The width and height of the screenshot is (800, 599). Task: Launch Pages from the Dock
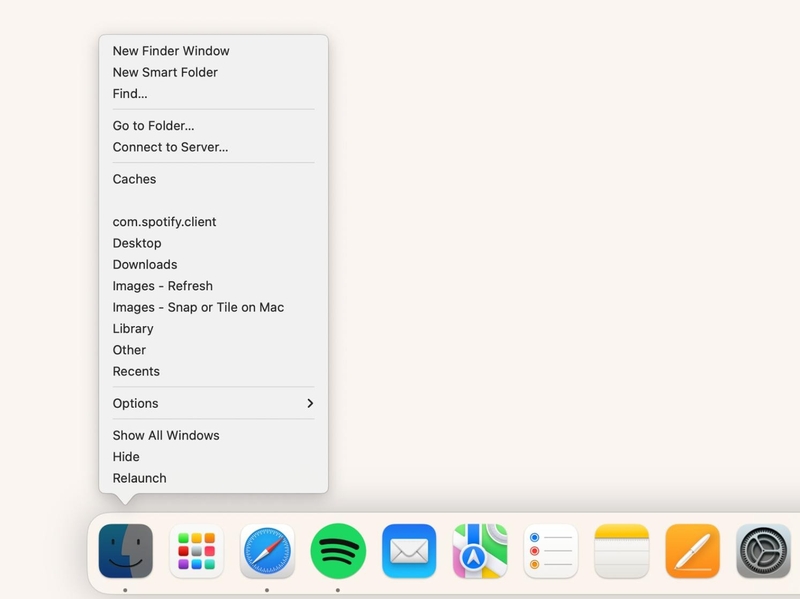[x=693, y=551]
